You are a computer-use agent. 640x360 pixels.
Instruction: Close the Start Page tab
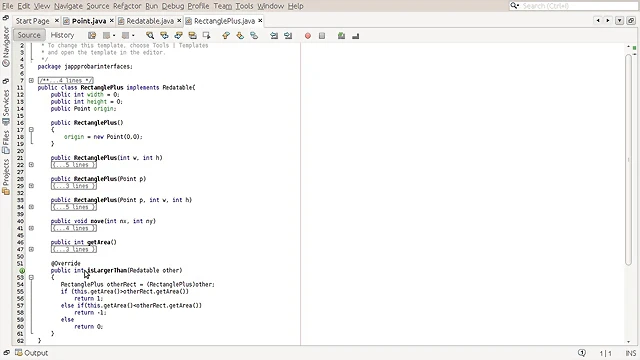point(57,20)
